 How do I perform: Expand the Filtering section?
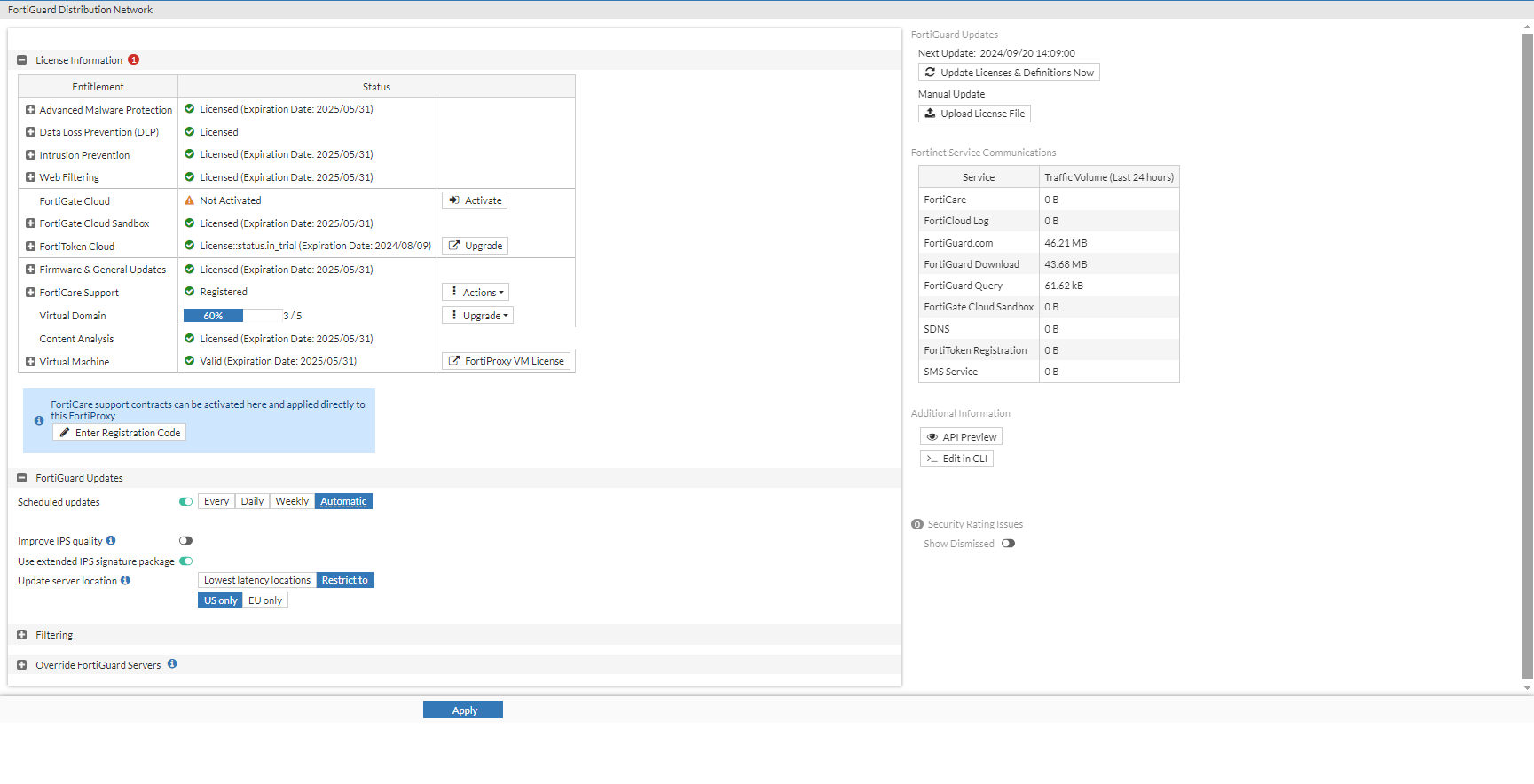pyautogui.click(x=22, y=635)
